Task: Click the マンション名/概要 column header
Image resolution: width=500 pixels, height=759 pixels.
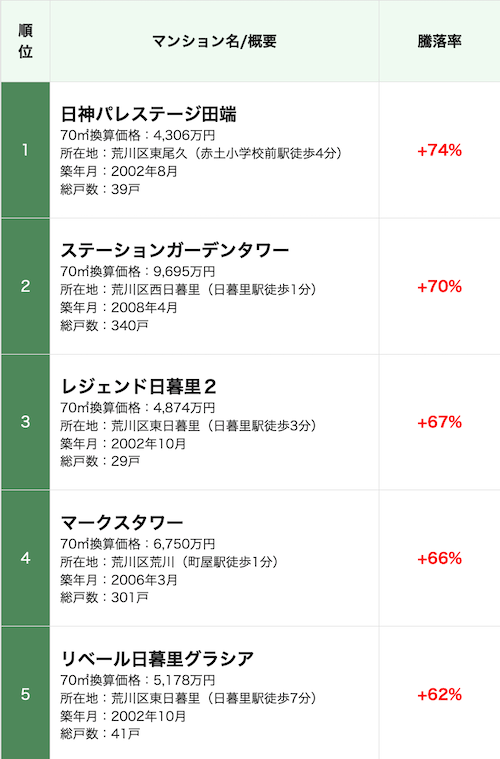Action: coord(214,41)
